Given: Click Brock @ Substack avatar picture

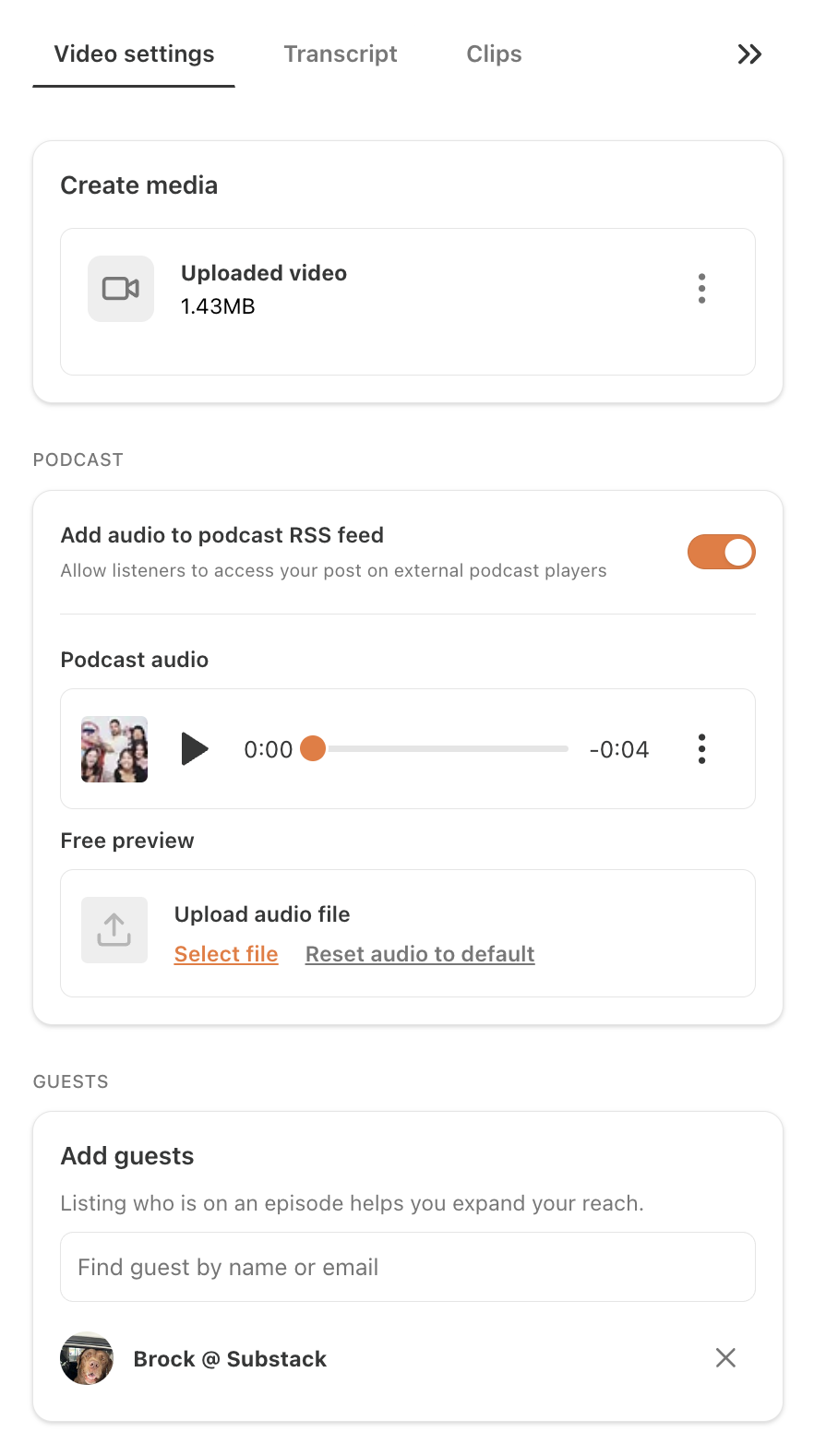Looking at the screenshot, I should (87, 1358).
